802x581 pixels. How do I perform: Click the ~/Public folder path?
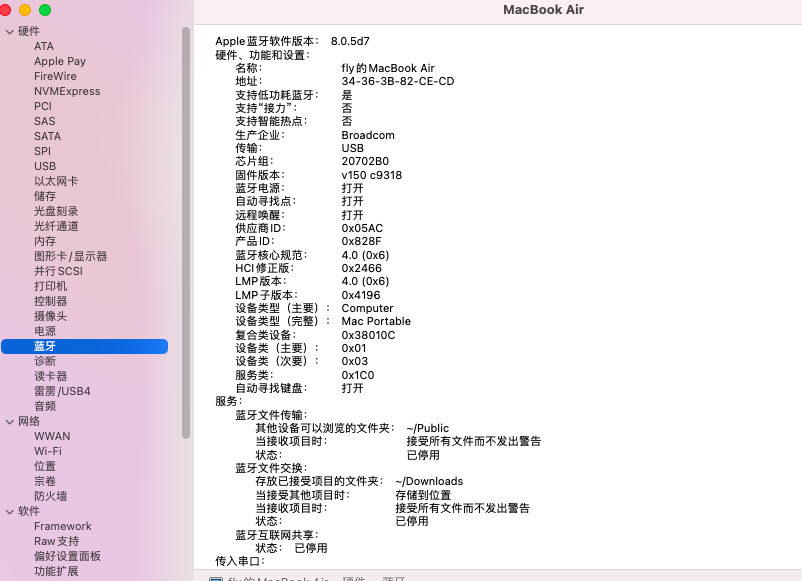click(x=428, y=428)
